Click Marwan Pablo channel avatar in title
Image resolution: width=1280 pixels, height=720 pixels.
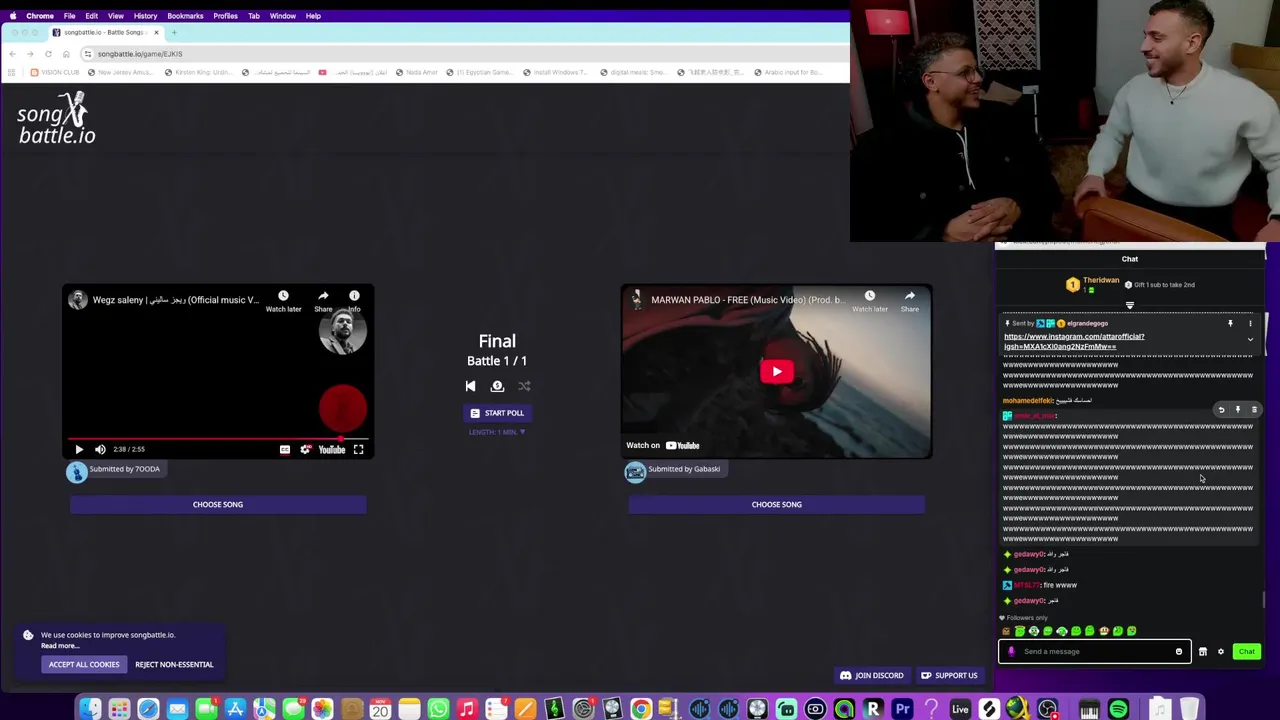click(x=636, y=300)
